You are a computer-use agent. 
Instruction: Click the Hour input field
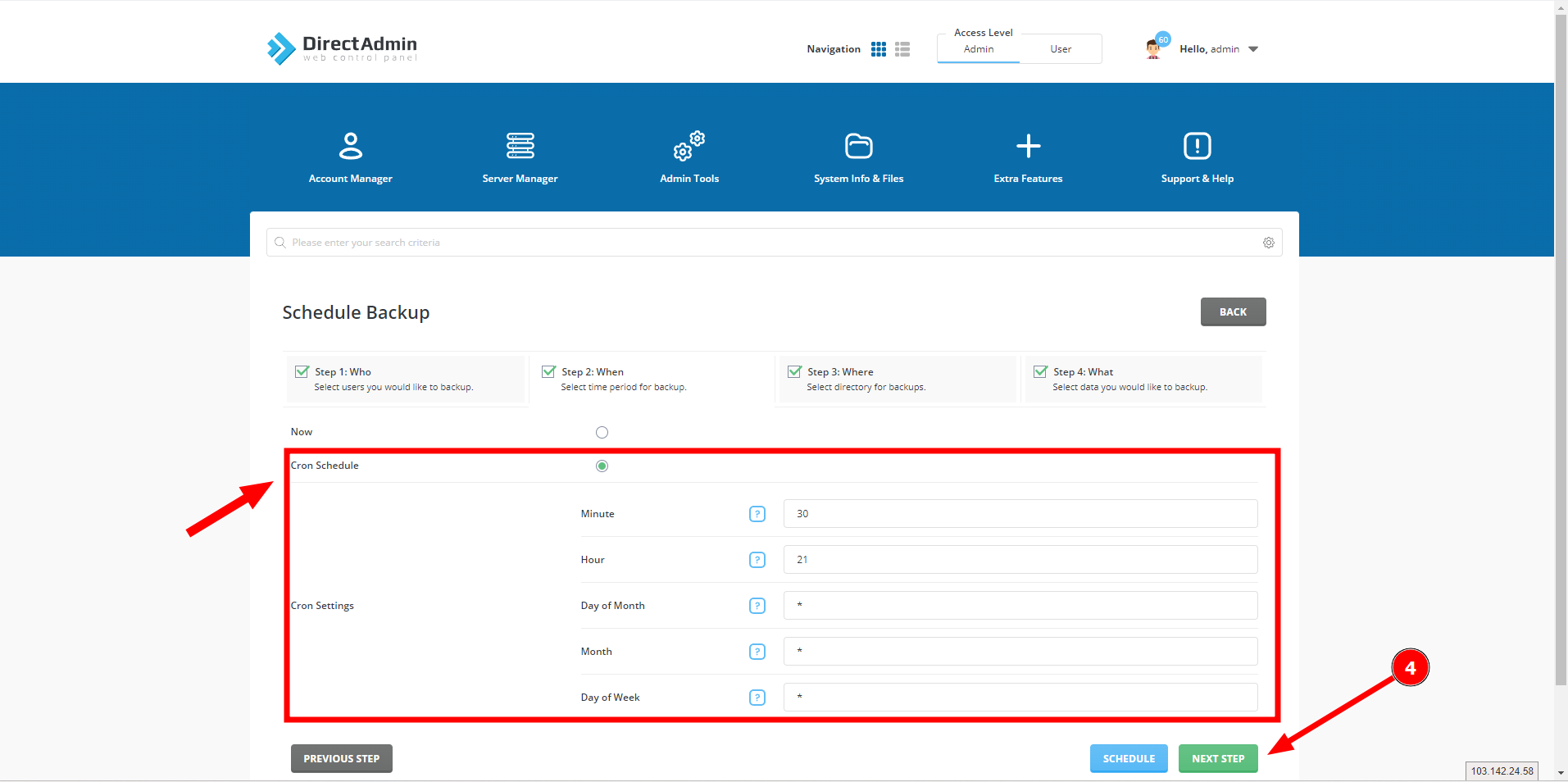click(1020, 560)
